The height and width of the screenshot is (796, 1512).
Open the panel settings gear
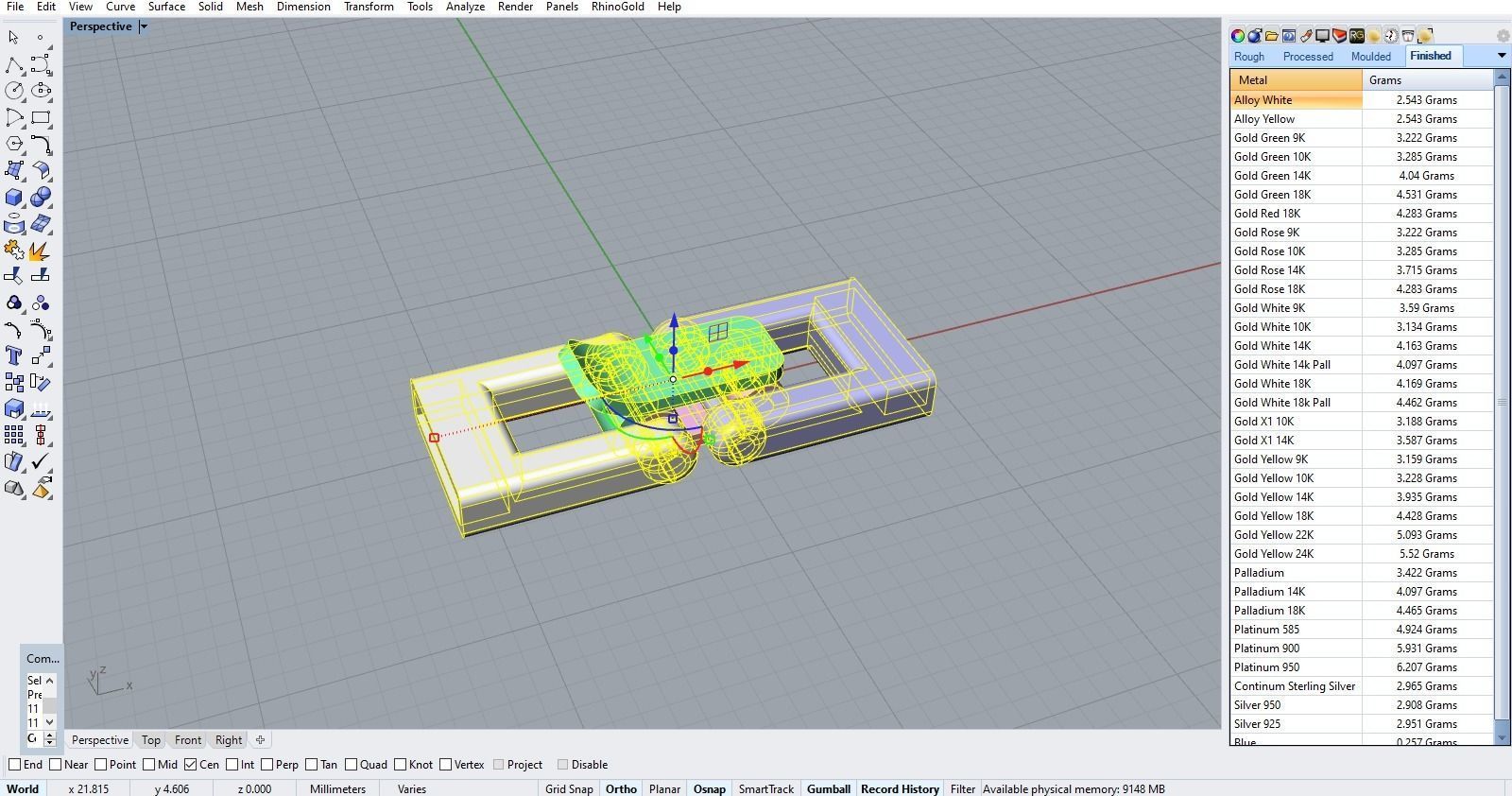pyautogui.click(x=1503, y=36)
